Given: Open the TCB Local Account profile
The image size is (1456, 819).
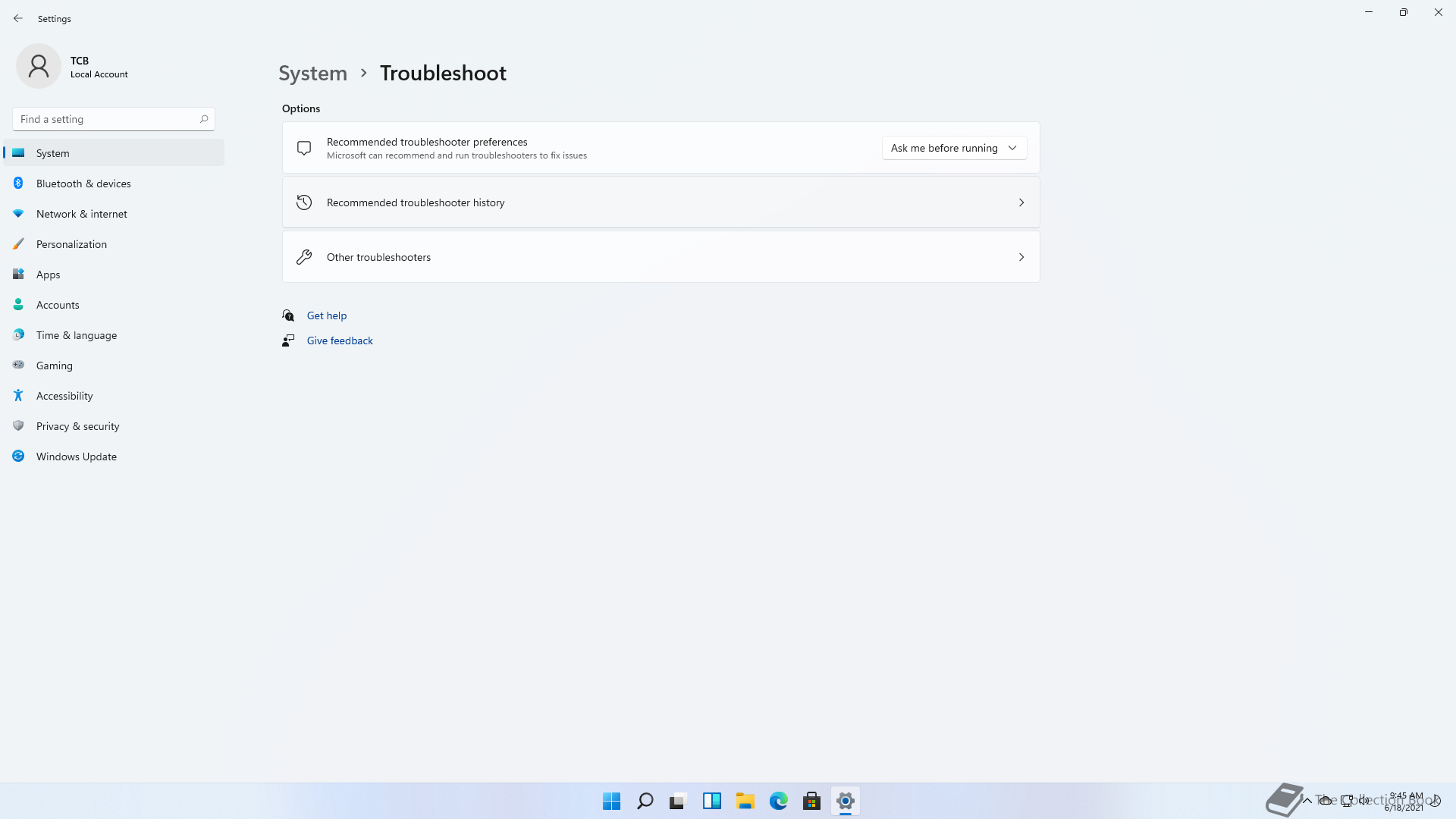Looking at the screenshot, I should [x=74, y=67].
